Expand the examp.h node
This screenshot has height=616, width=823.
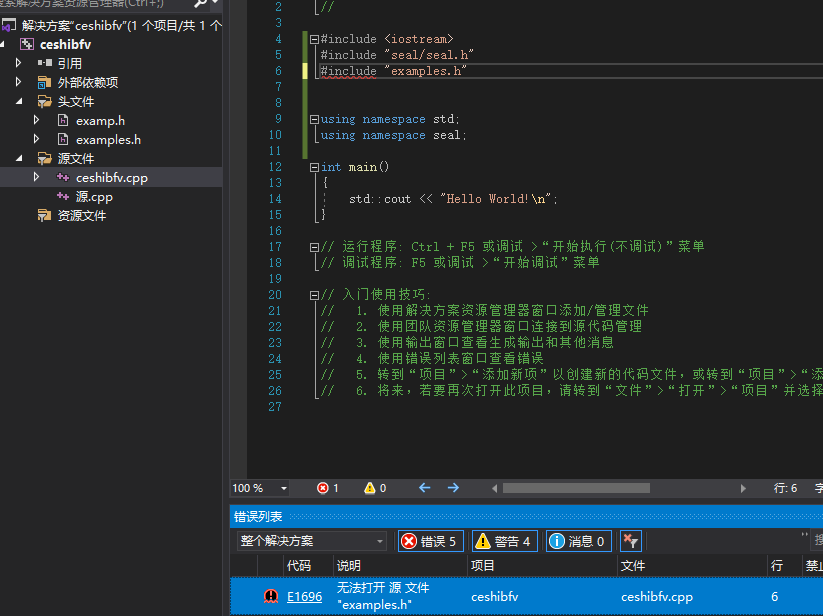tap(36, 120)
